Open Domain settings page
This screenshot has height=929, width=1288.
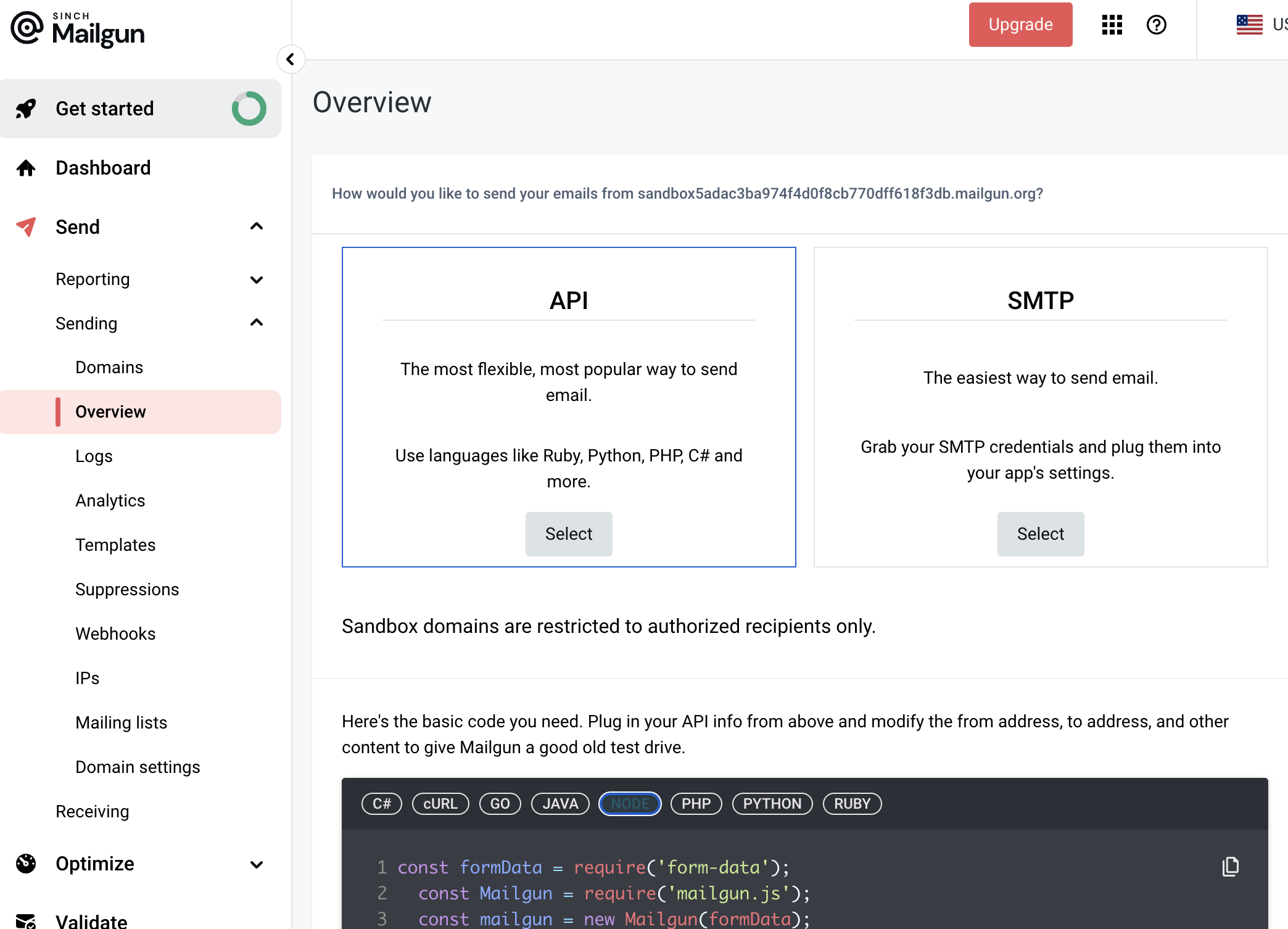tap(138, 767)
